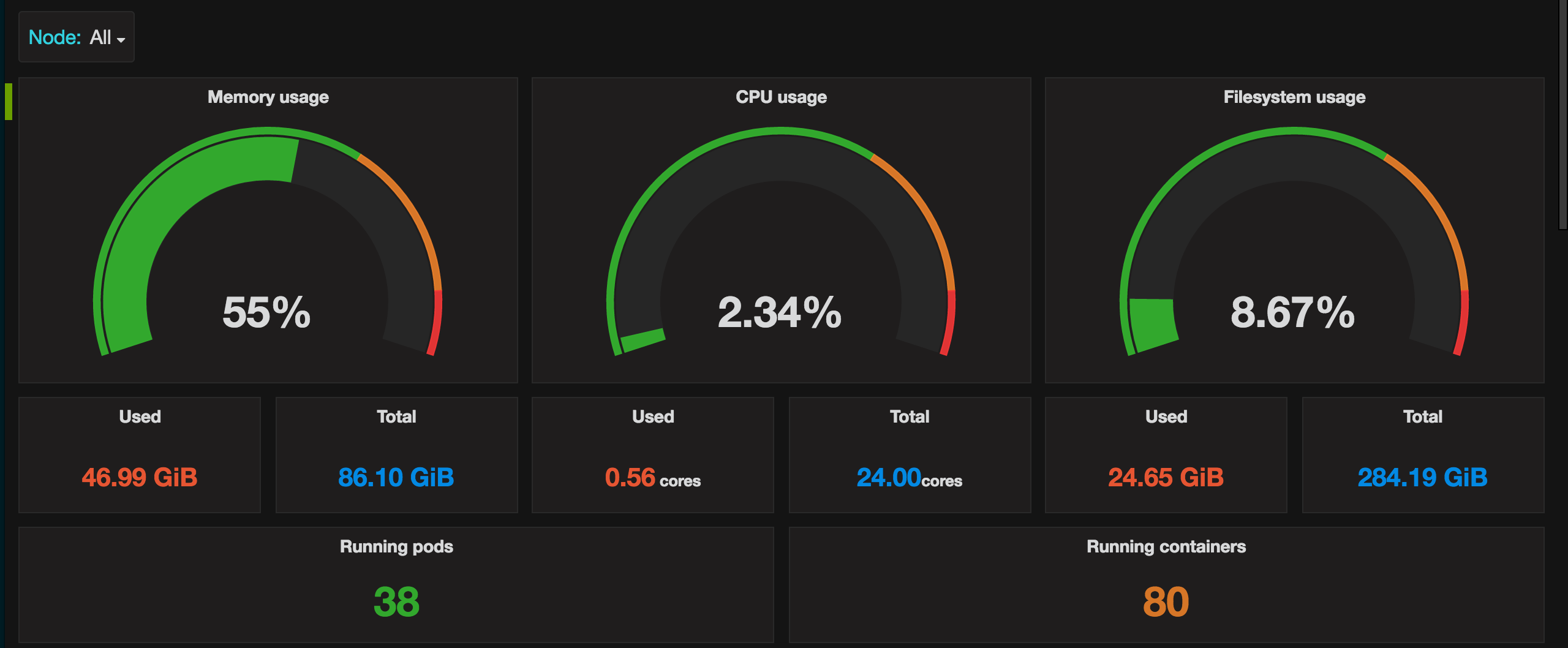
Task: Click the 24.65 GiB filesystem used stat
Action: click(x=1166, y=478)
